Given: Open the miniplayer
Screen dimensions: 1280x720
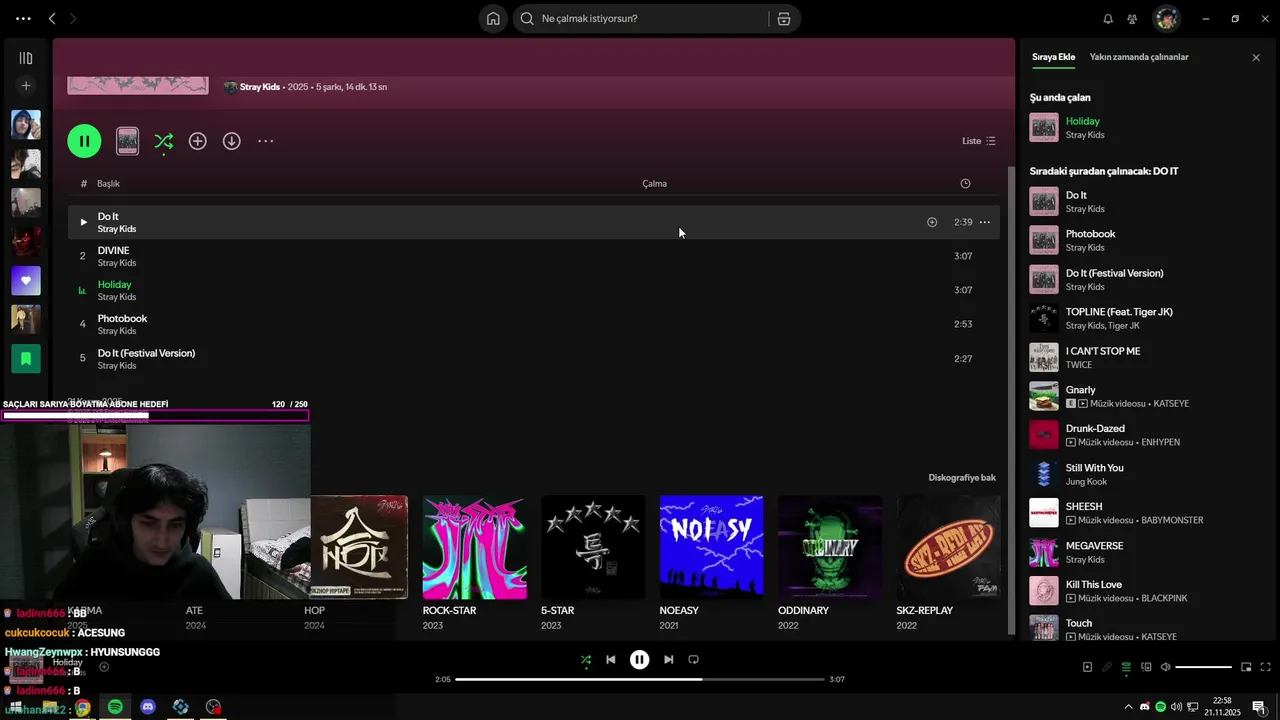Looking at the screenshot, I should pos(1246,667).
